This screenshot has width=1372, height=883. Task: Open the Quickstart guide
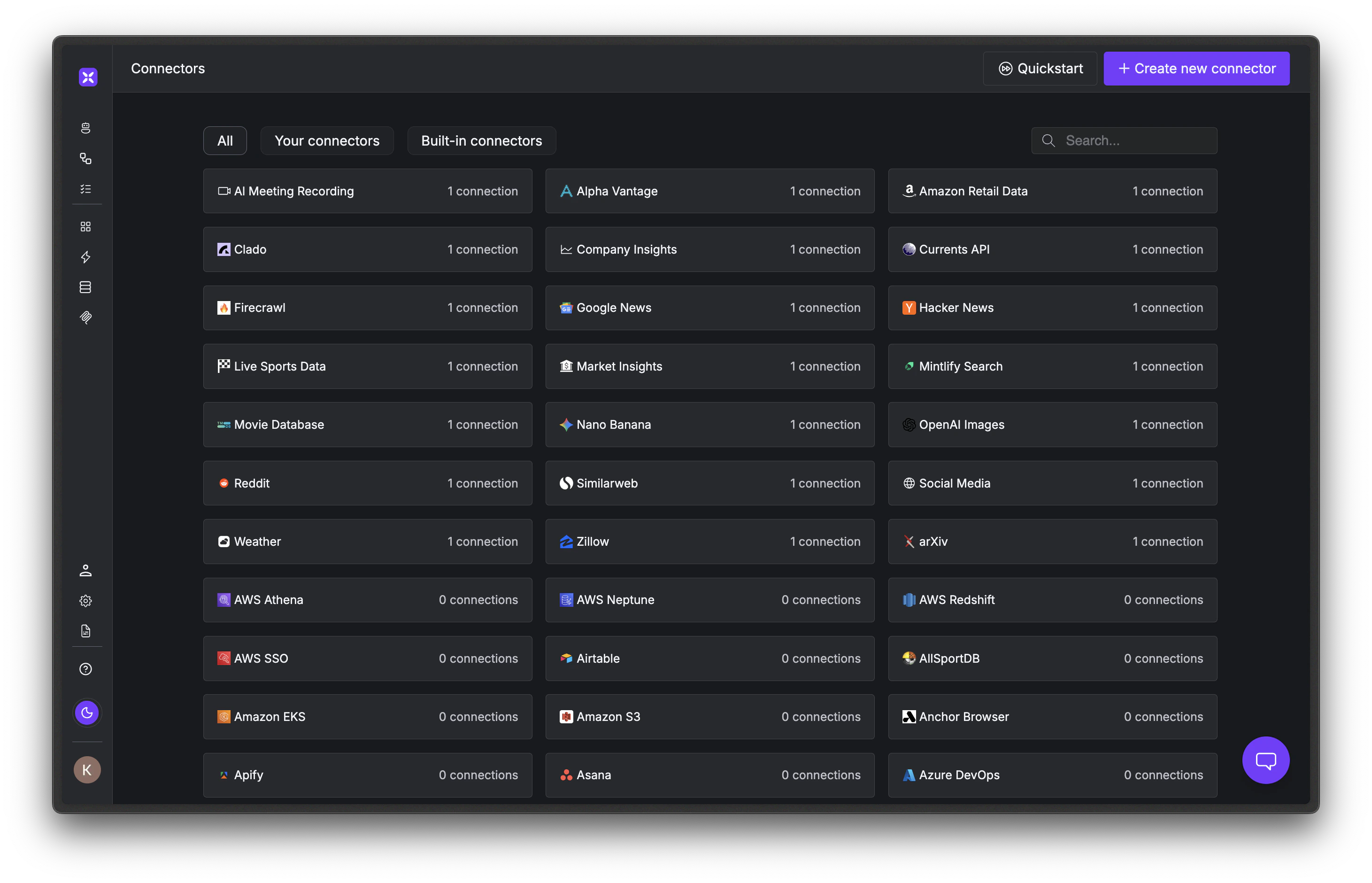point(1040,68)
